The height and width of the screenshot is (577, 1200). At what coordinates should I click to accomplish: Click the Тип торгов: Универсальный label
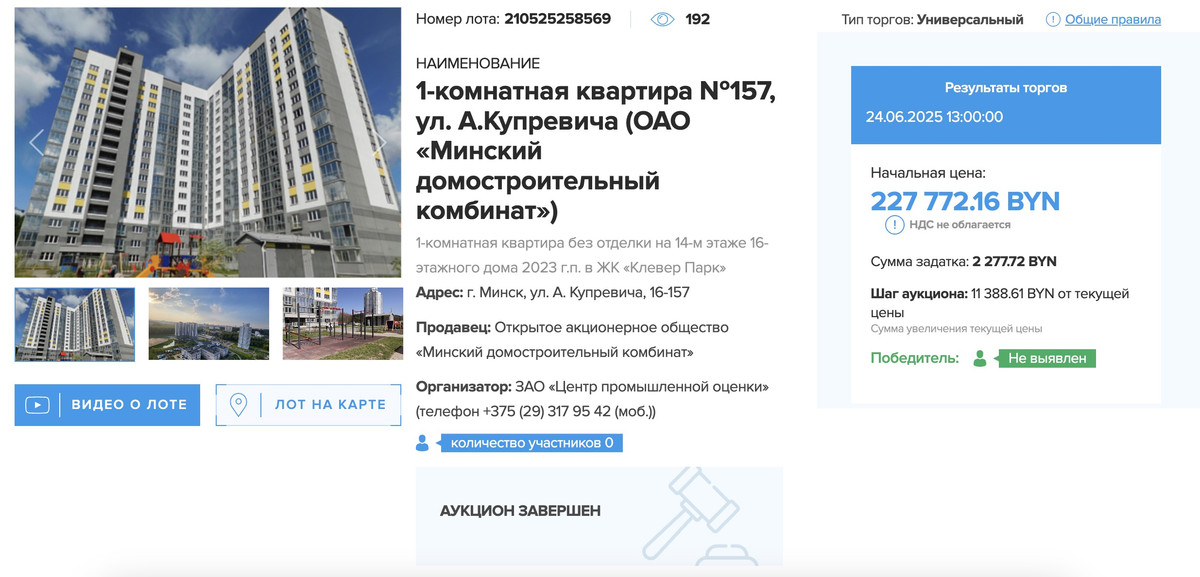click(x=933, y=19)
